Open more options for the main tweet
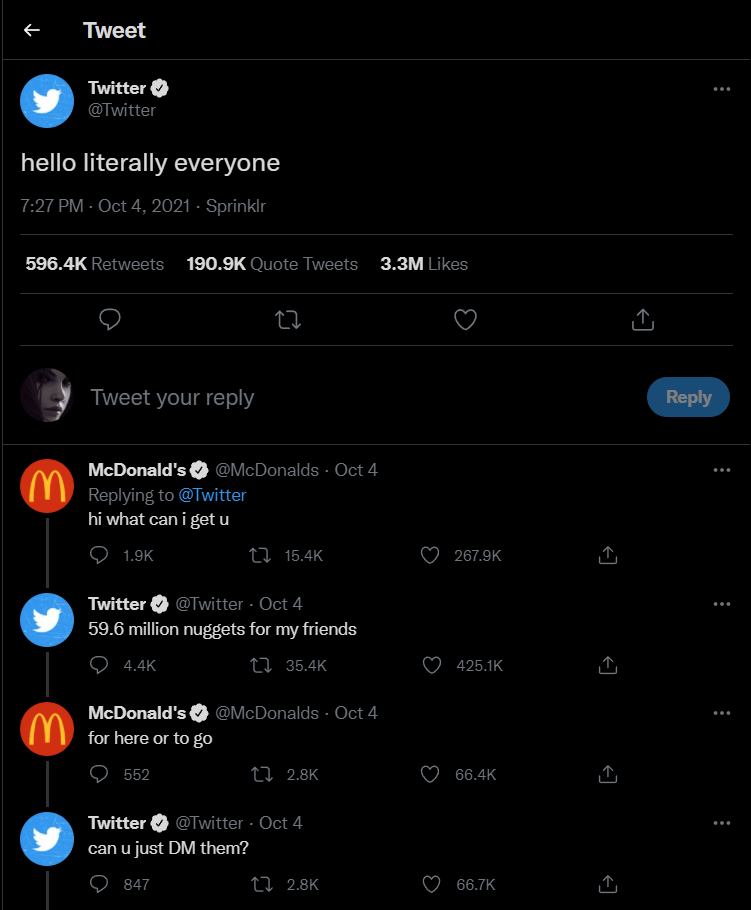 [x=722, y=89]
